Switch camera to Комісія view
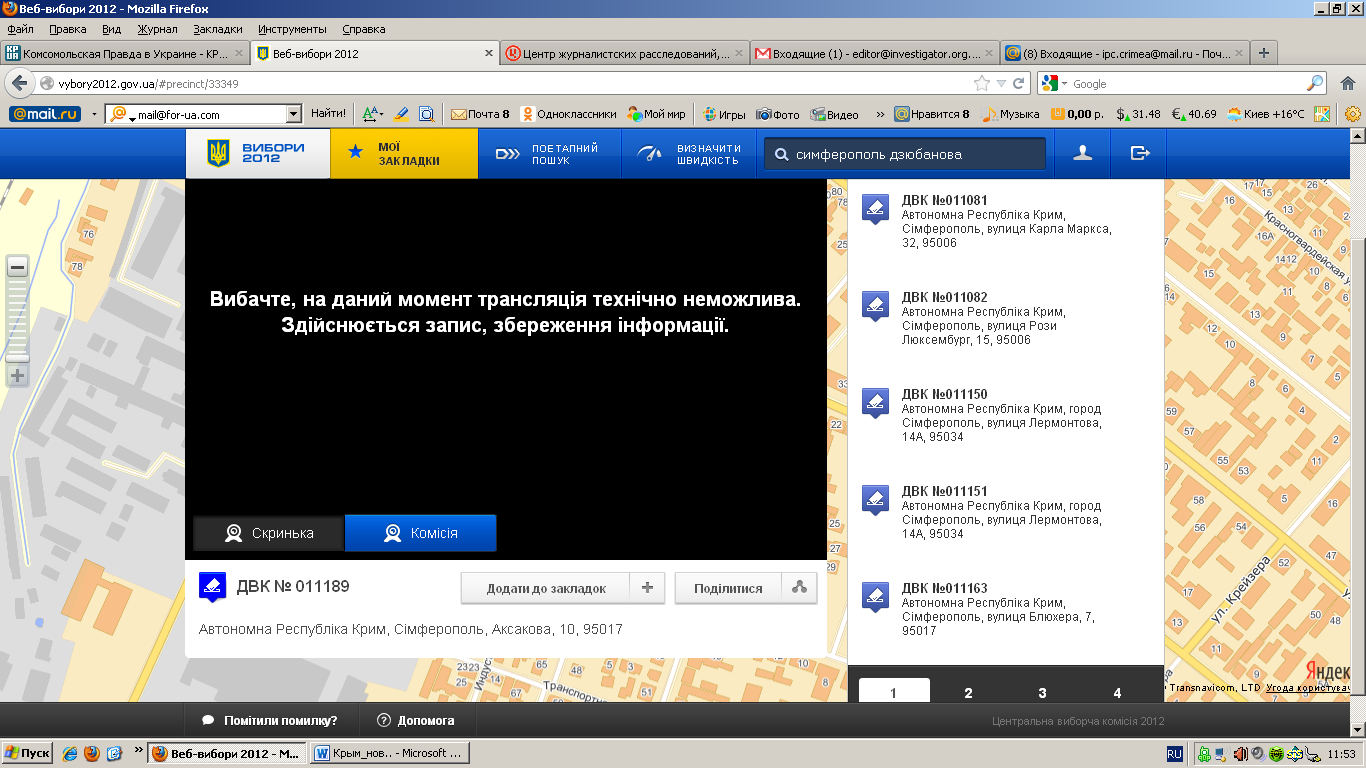The width and height of the screenshot is (1366, 768). [421, 533]
